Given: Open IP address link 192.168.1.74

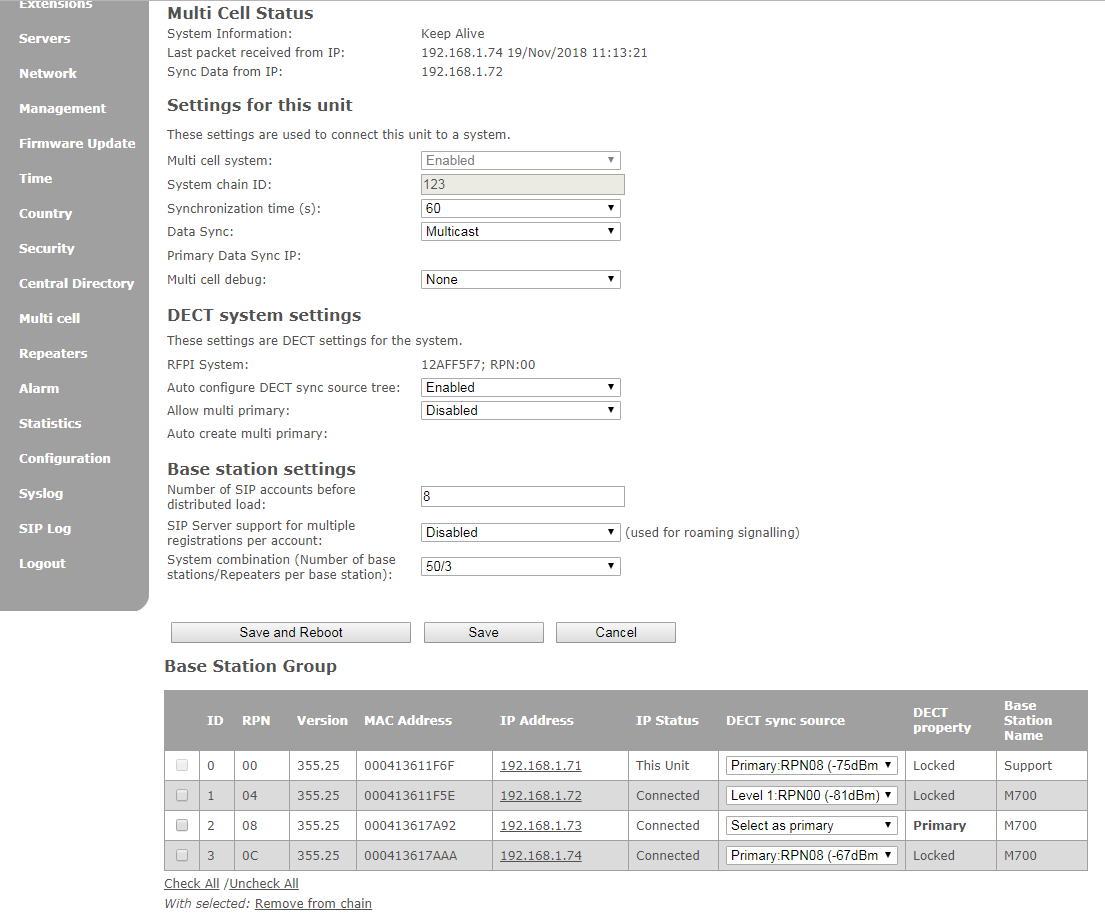Looking at the screenshot, I should click(541, 855).
